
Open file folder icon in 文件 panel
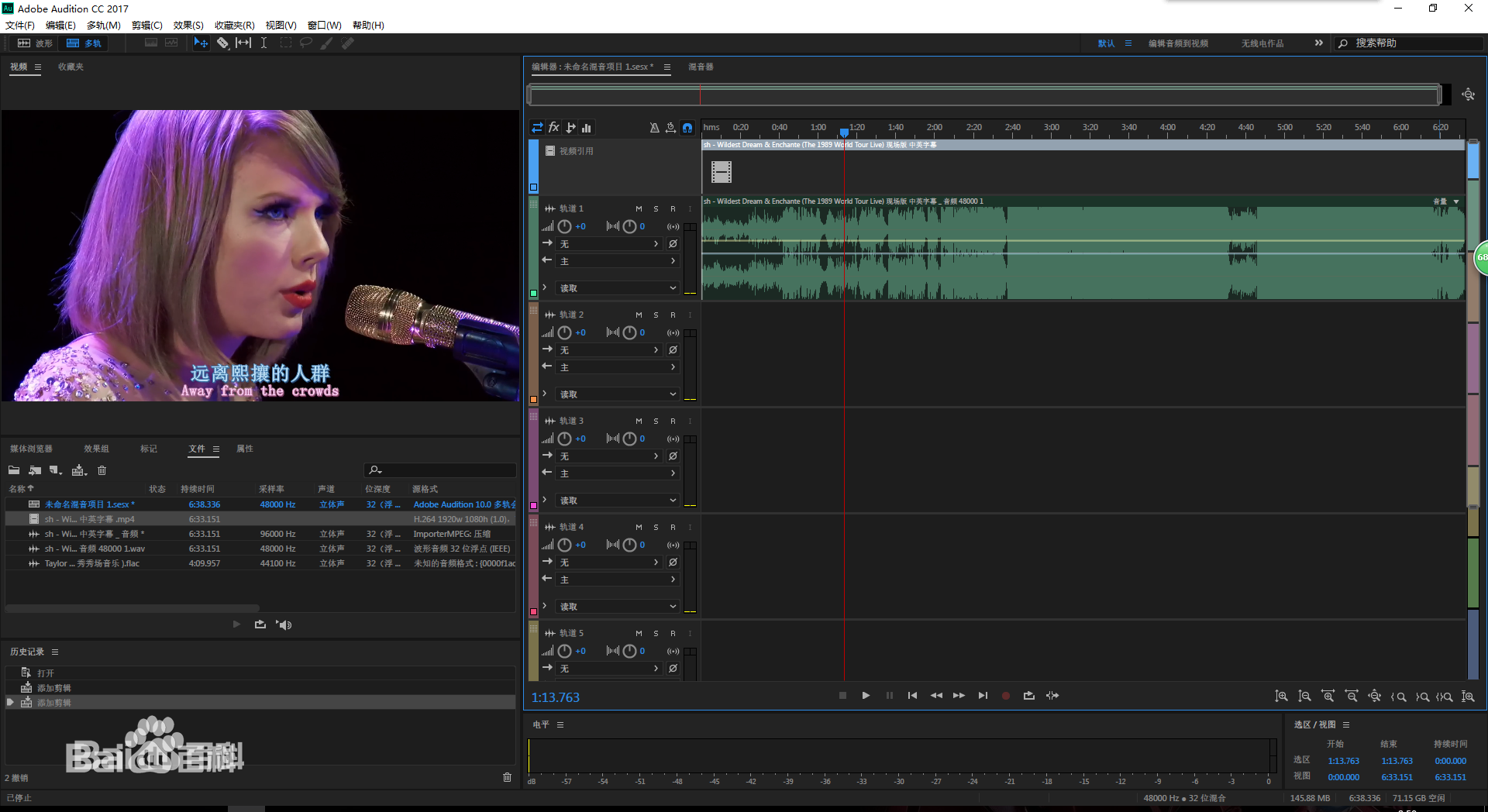coord(14,470)
